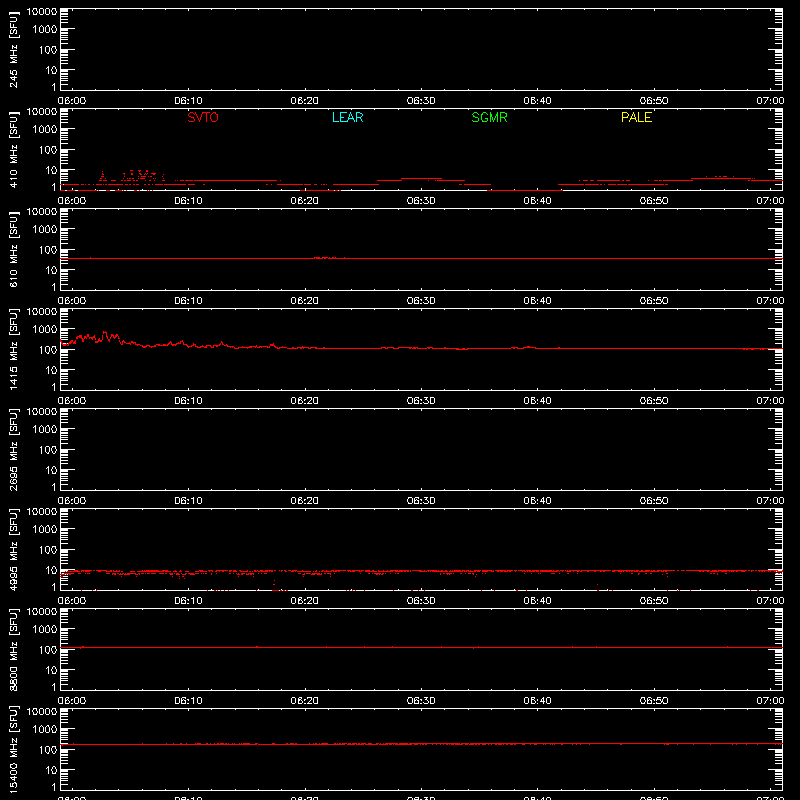The height and width of the screenshot is (800, 800).
Task: Select the '245 MHz [SFU]' axis title
Action: point(13,50)
